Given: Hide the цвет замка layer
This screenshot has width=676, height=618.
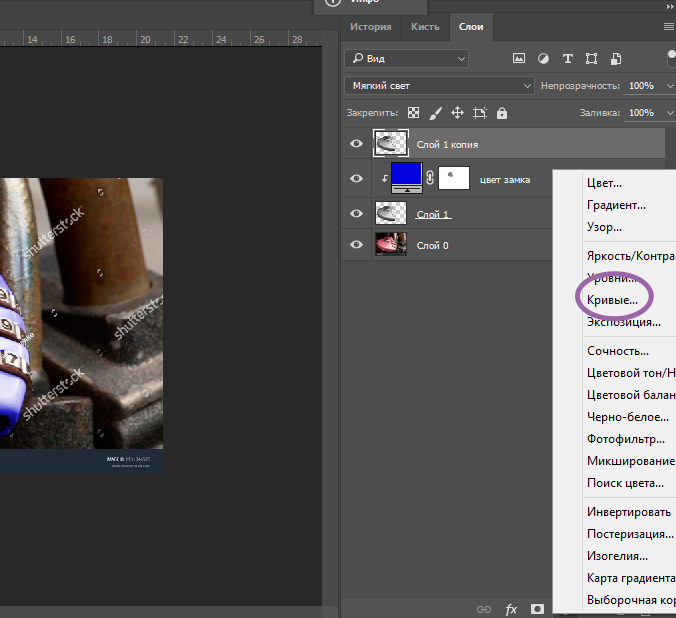Looking at the screenshot, I should tap(356, 178).
